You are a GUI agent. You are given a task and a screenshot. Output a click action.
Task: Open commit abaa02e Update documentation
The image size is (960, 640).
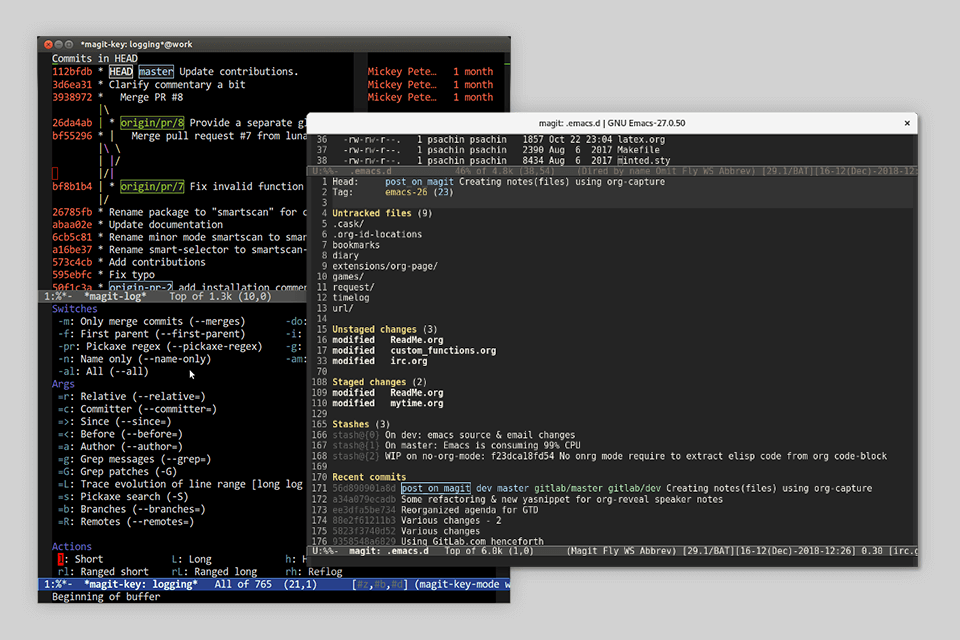tap(137, 225)
